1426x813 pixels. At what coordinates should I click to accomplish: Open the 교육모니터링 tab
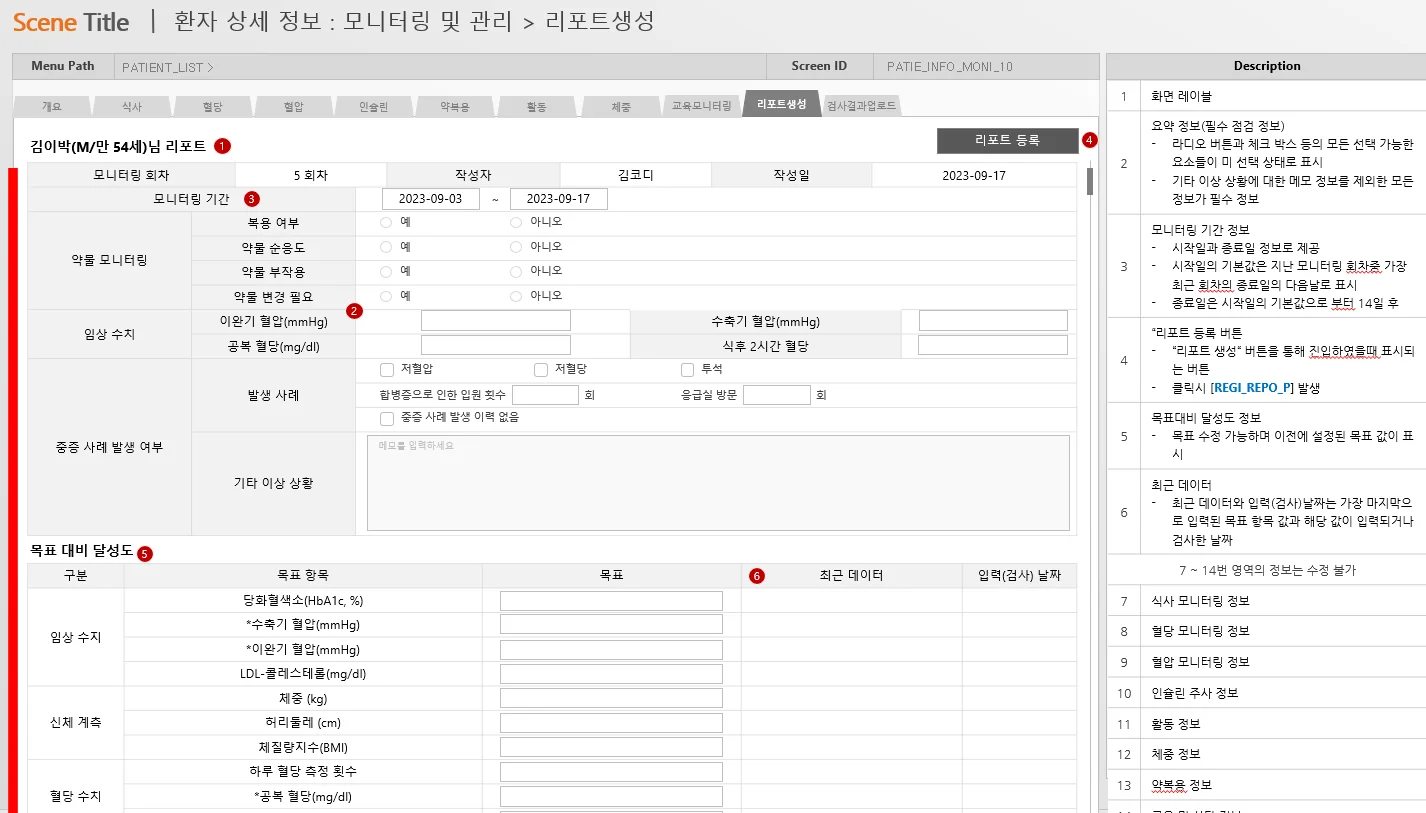702,105
